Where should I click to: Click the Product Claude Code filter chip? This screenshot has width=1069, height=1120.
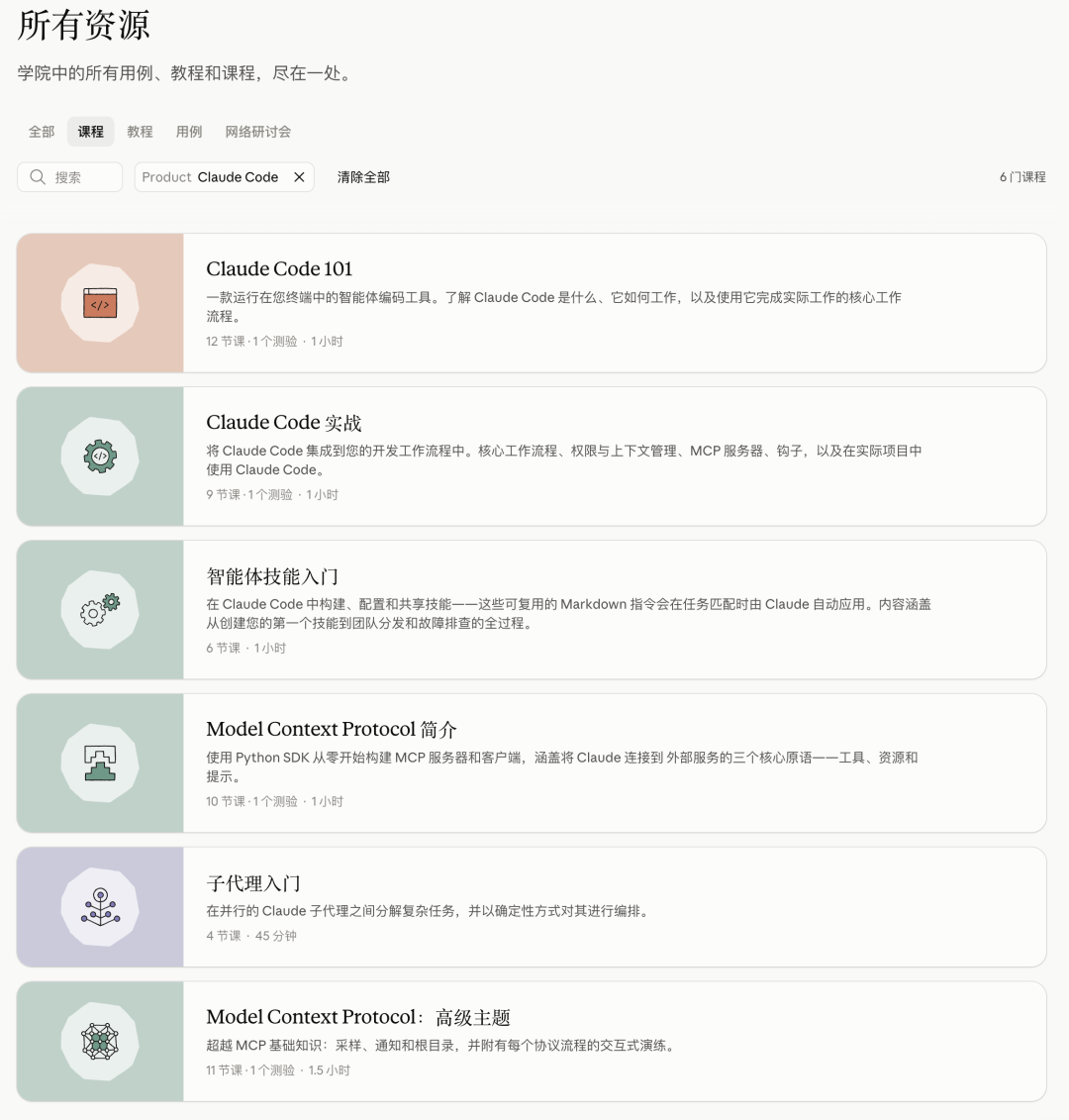click(225, 177)
